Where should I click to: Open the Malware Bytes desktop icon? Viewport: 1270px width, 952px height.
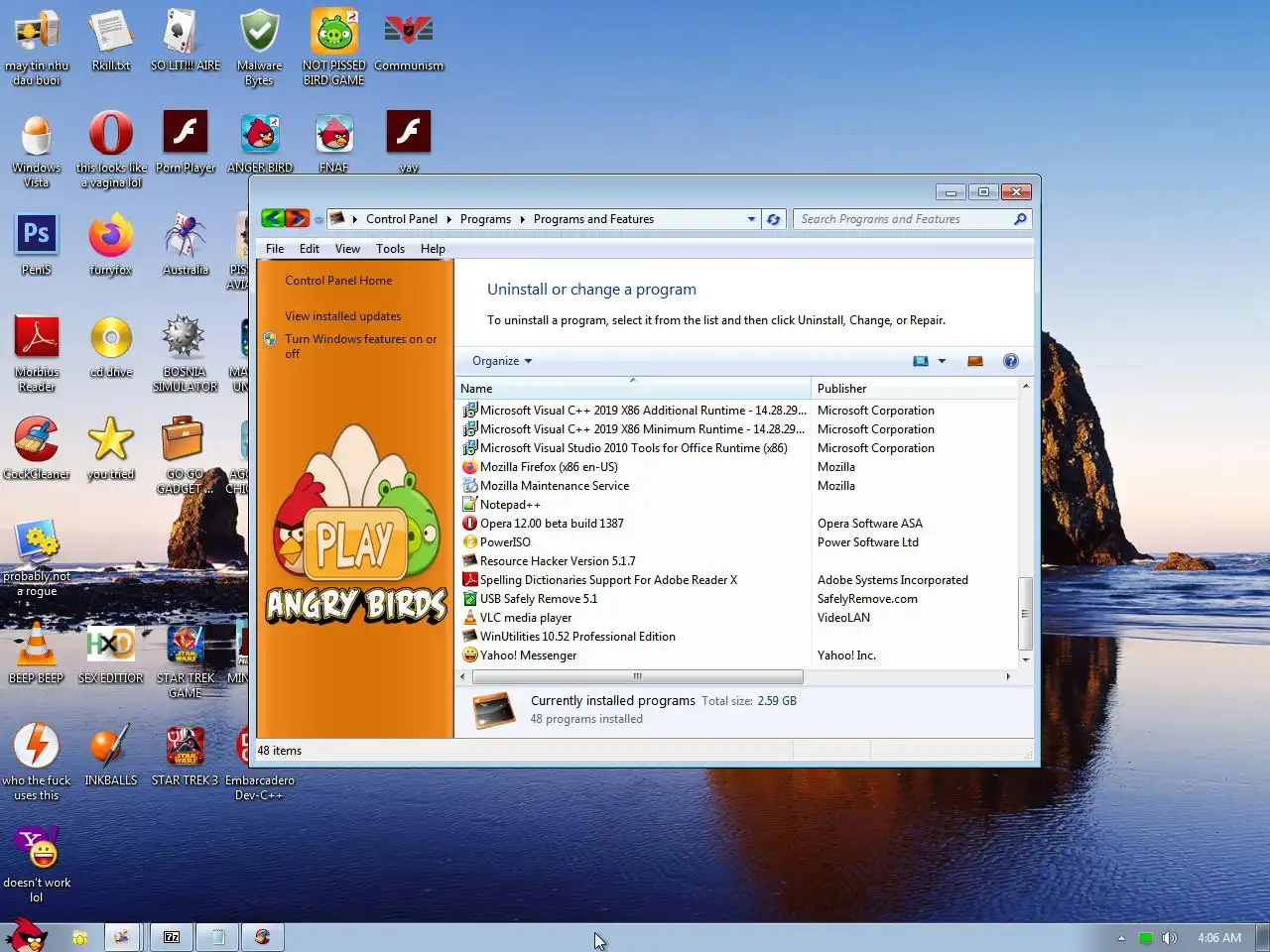[x=260, y=47]
